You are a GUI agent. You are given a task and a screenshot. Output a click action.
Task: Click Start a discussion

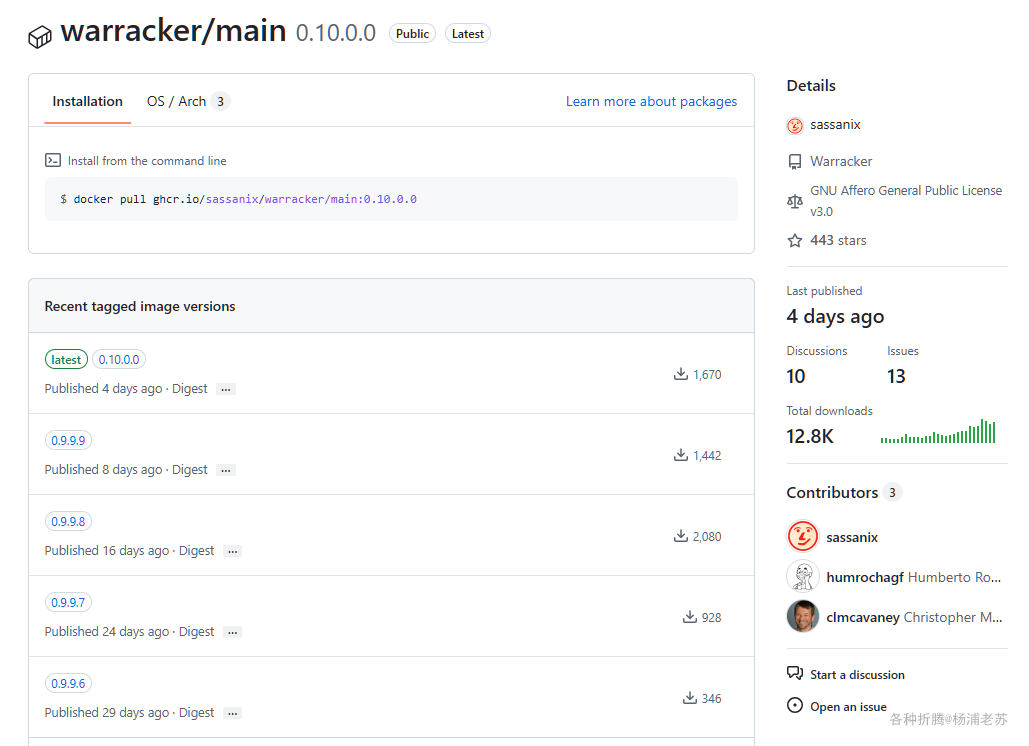857,674
